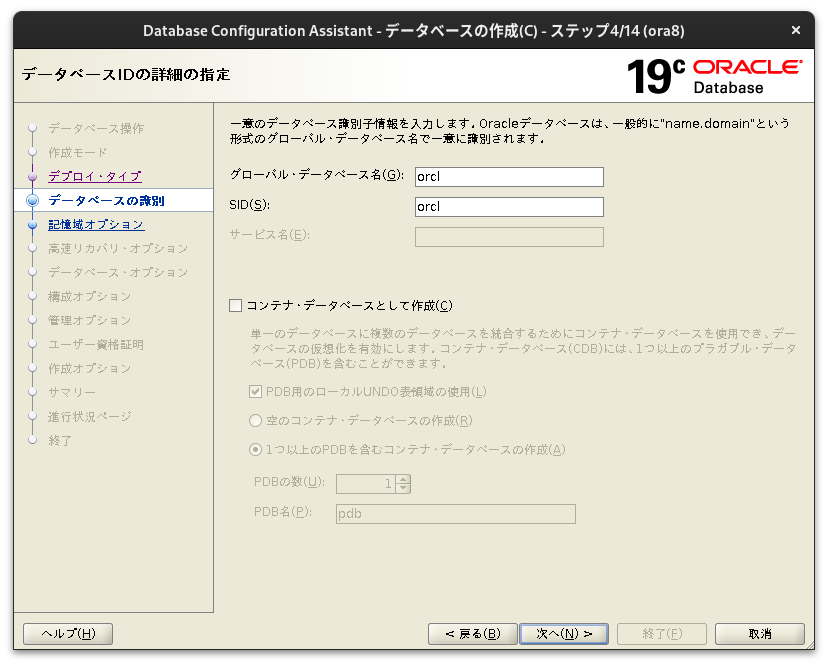The image size is (828, 666).
Task: Proceed with the 次へ(N) button
Action: pyautogui.click(x=564, y=633)
